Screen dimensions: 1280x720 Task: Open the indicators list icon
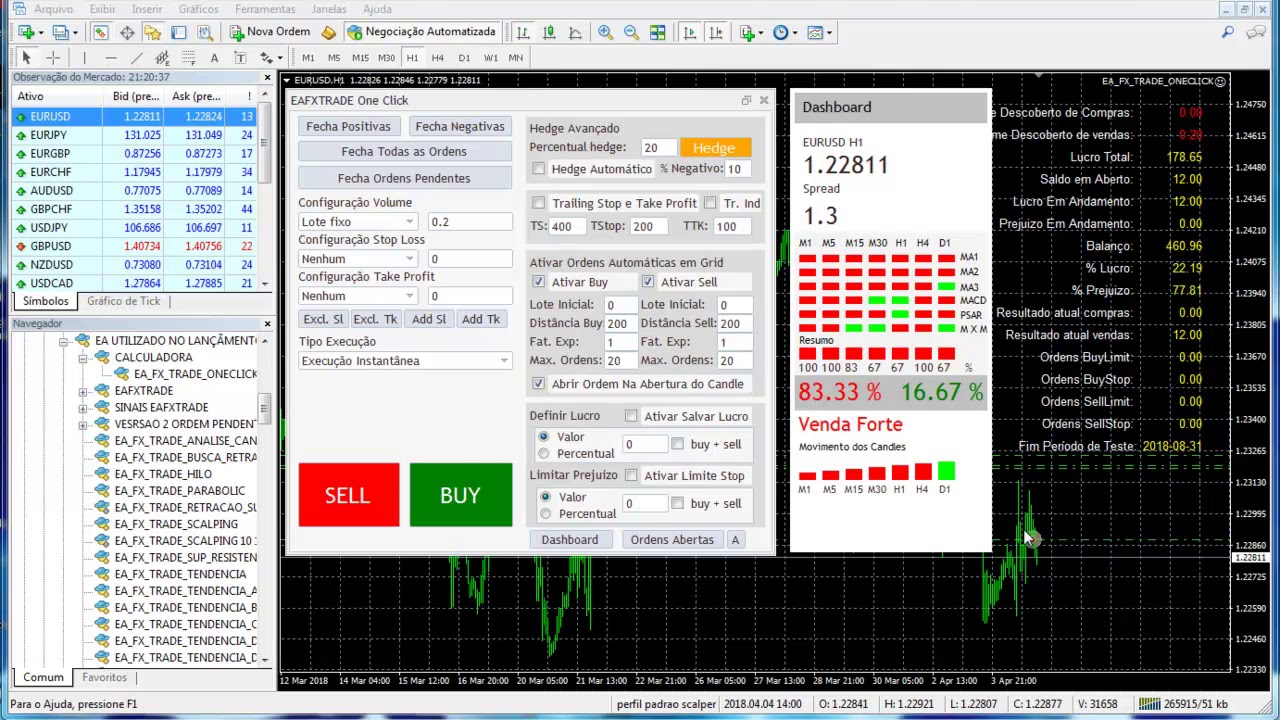tap(747, 32)
